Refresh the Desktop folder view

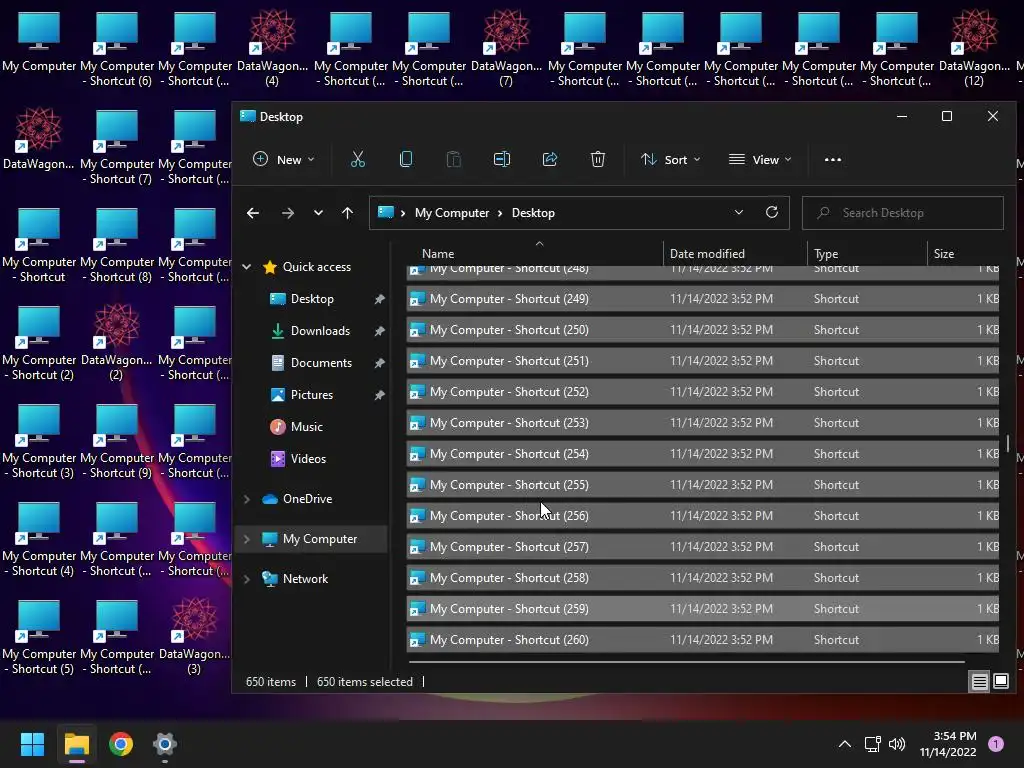click(772, 212)
